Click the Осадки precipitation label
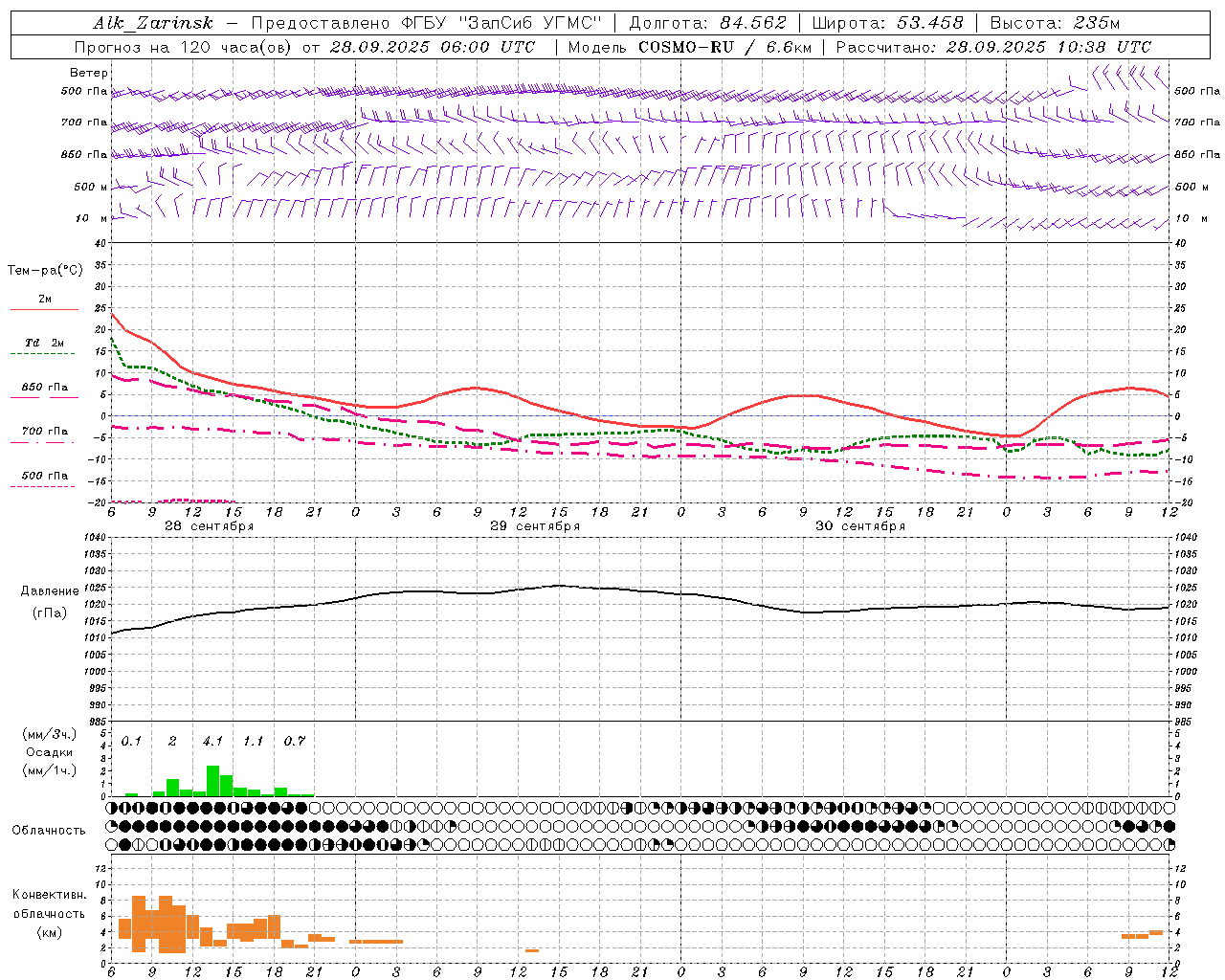Screen dimensions: 1225x980 click(x=49, y=752)
